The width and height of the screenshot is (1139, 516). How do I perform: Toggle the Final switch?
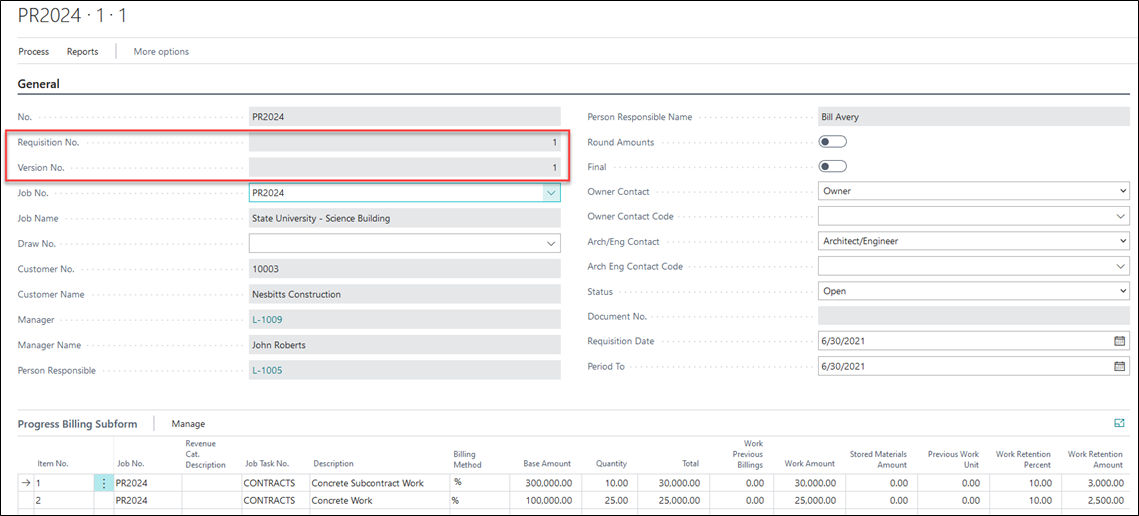(x=832, y=167)
